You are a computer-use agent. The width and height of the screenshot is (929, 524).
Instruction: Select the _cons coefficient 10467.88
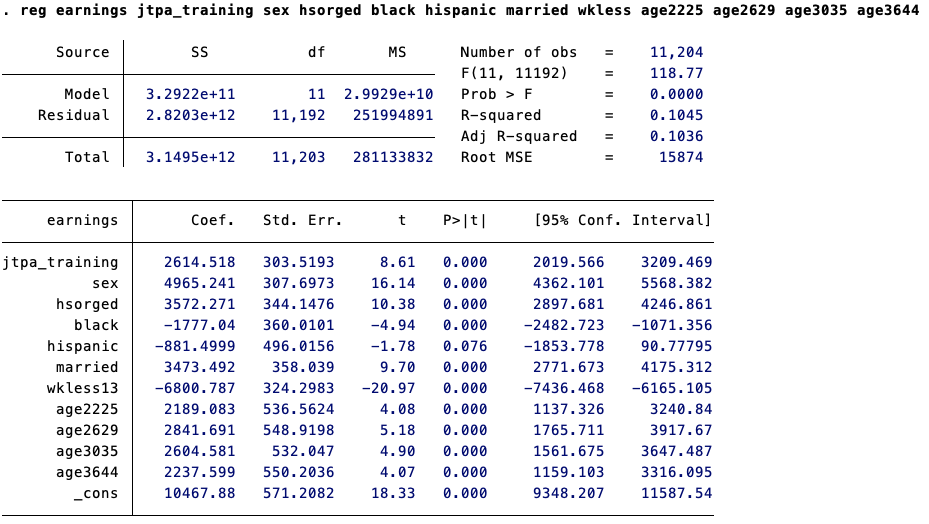point(200,493)
